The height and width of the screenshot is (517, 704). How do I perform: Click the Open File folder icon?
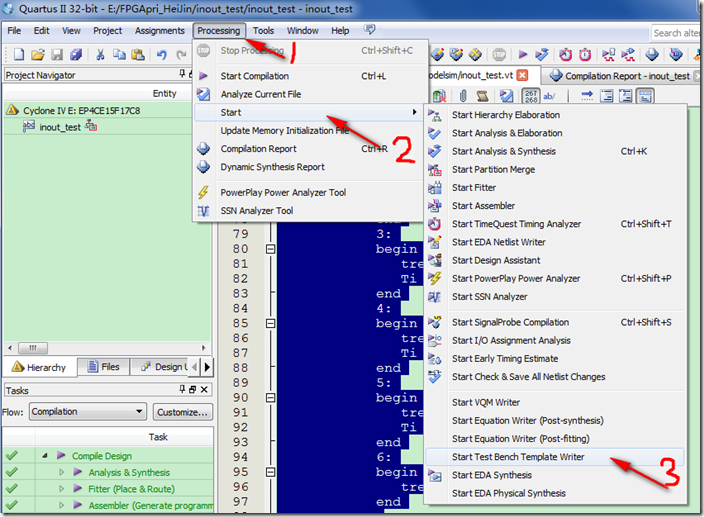[38, 54]
